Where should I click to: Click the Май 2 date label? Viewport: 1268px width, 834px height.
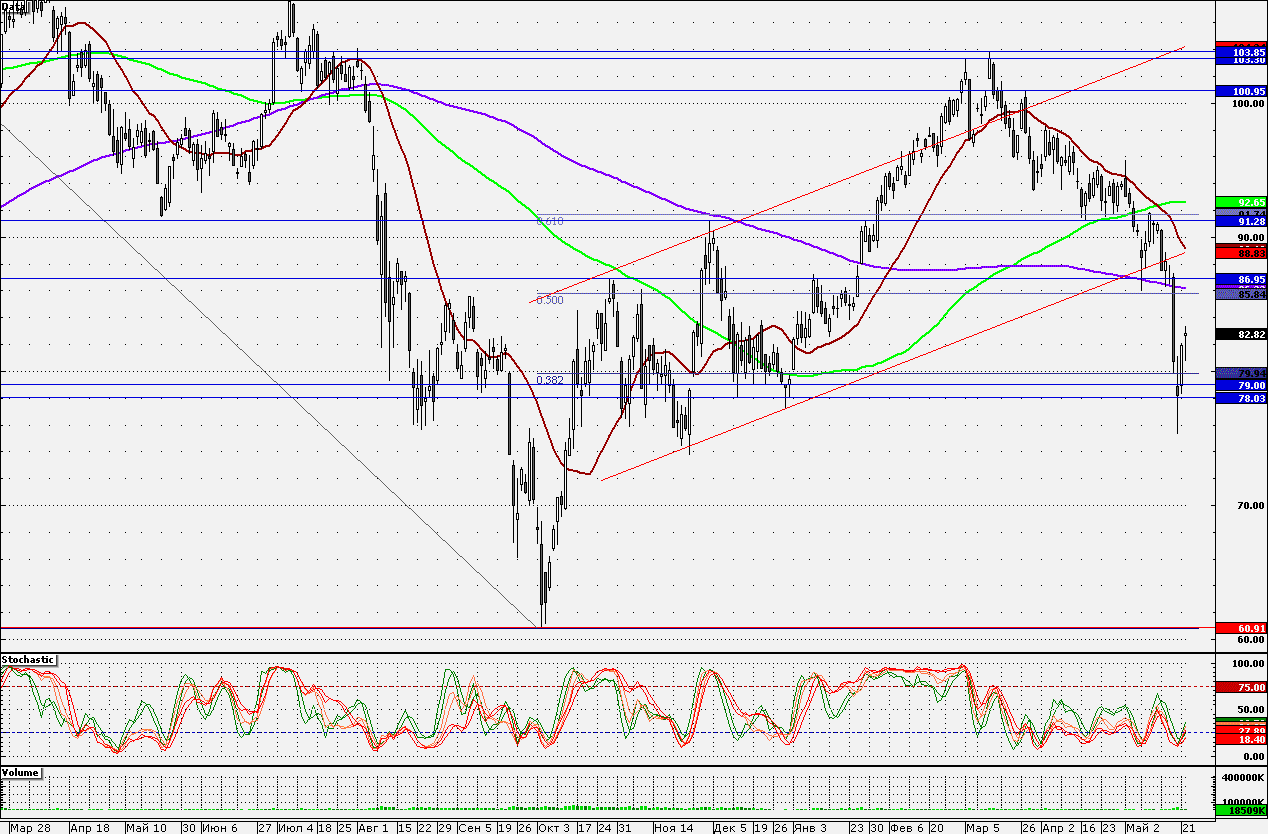tap(1141, 828)
